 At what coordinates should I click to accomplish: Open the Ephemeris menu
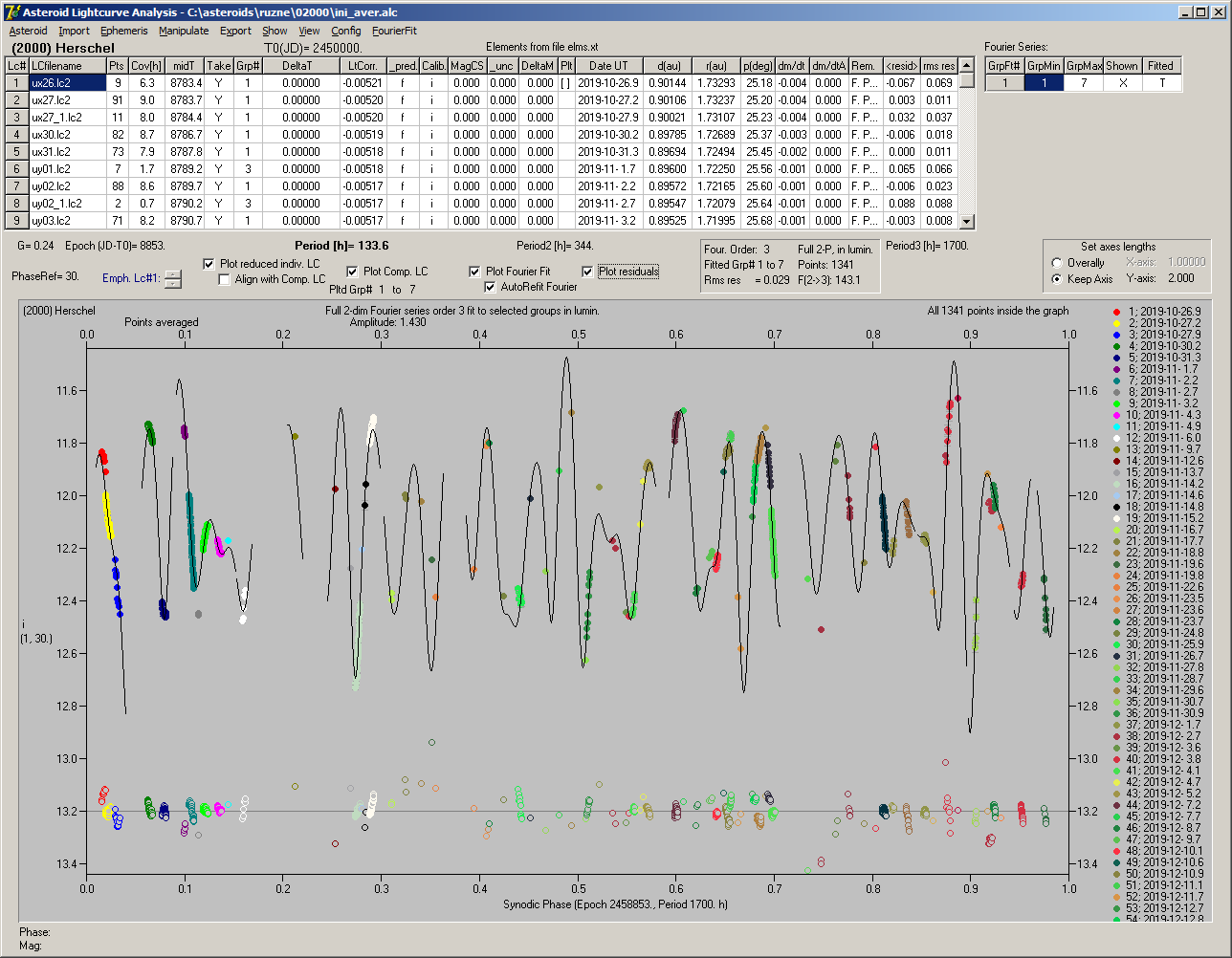(123, 31)
